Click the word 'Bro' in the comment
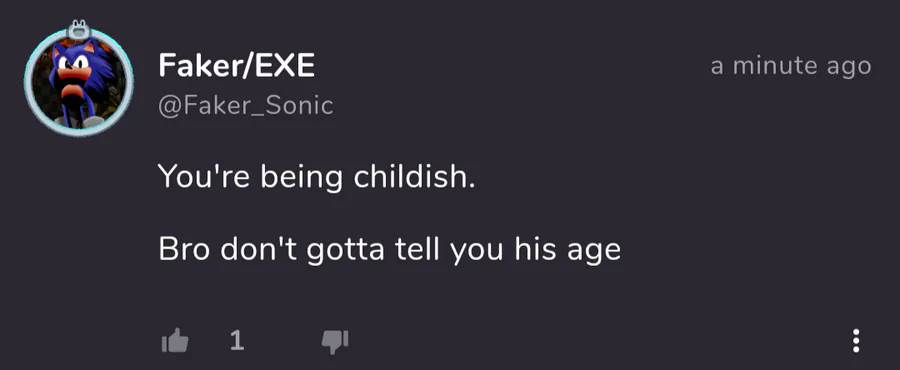900x370 pixels. click(184, 250)
